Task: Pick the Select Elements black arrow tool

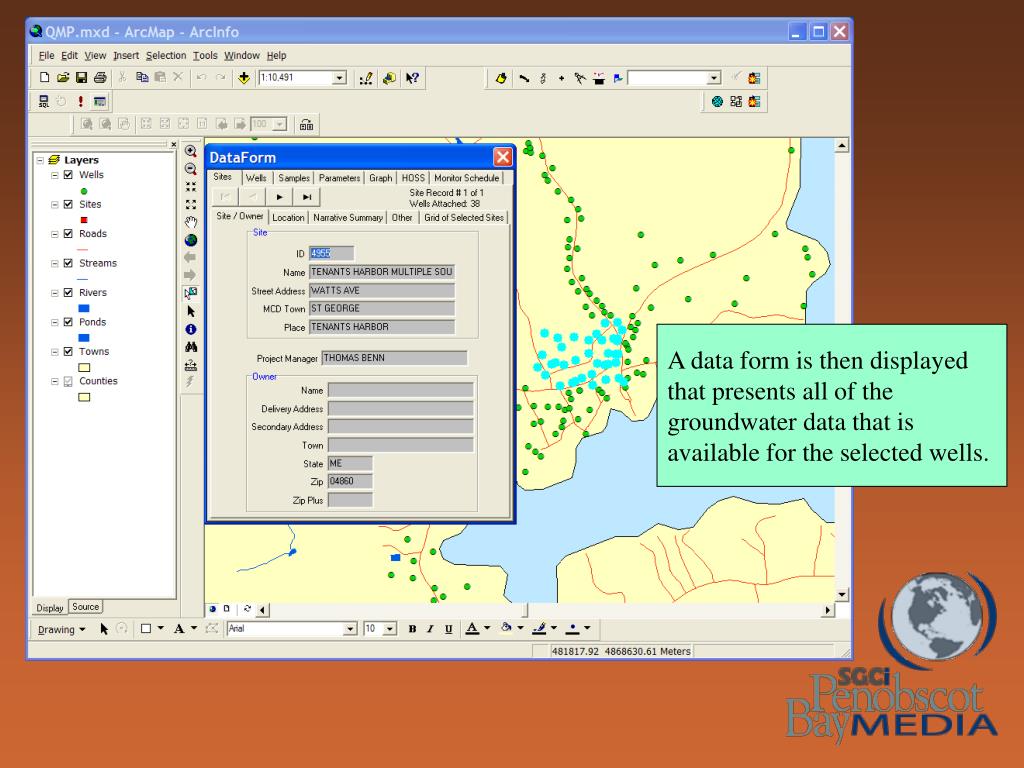Action: coord(191,312)
